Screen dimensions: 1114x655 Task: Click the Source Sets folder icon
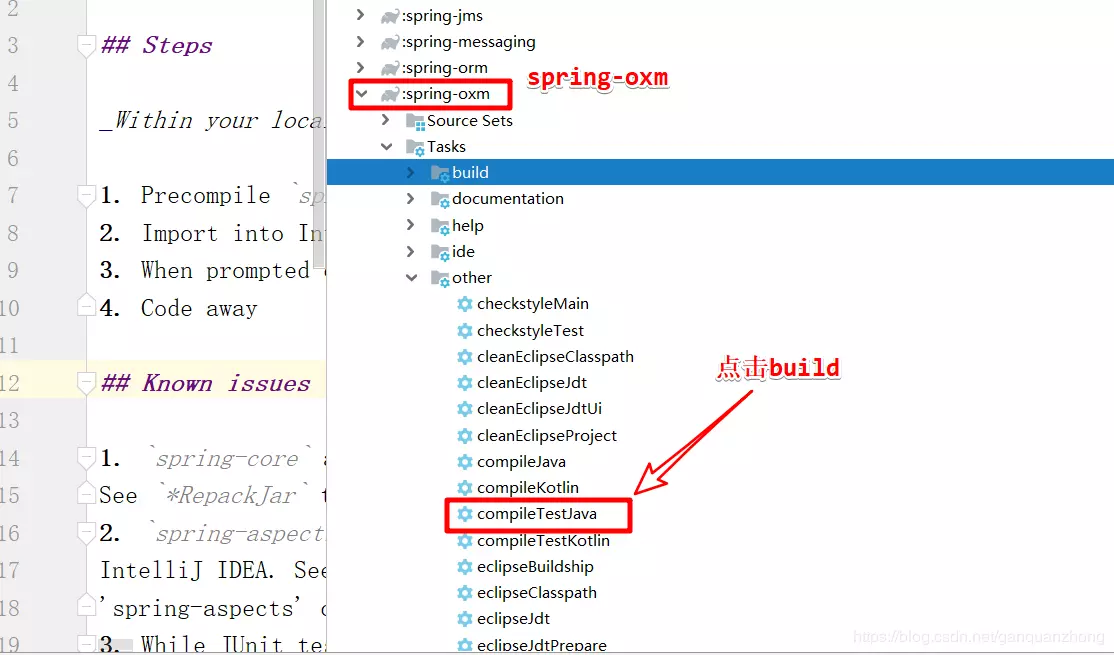pyautogui.click(x=415, y=121)
